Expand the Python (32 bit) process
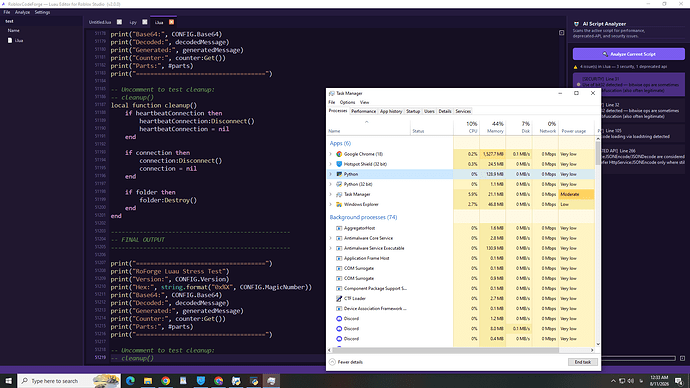This screenshot has width=690, height=388. point(330,184)
